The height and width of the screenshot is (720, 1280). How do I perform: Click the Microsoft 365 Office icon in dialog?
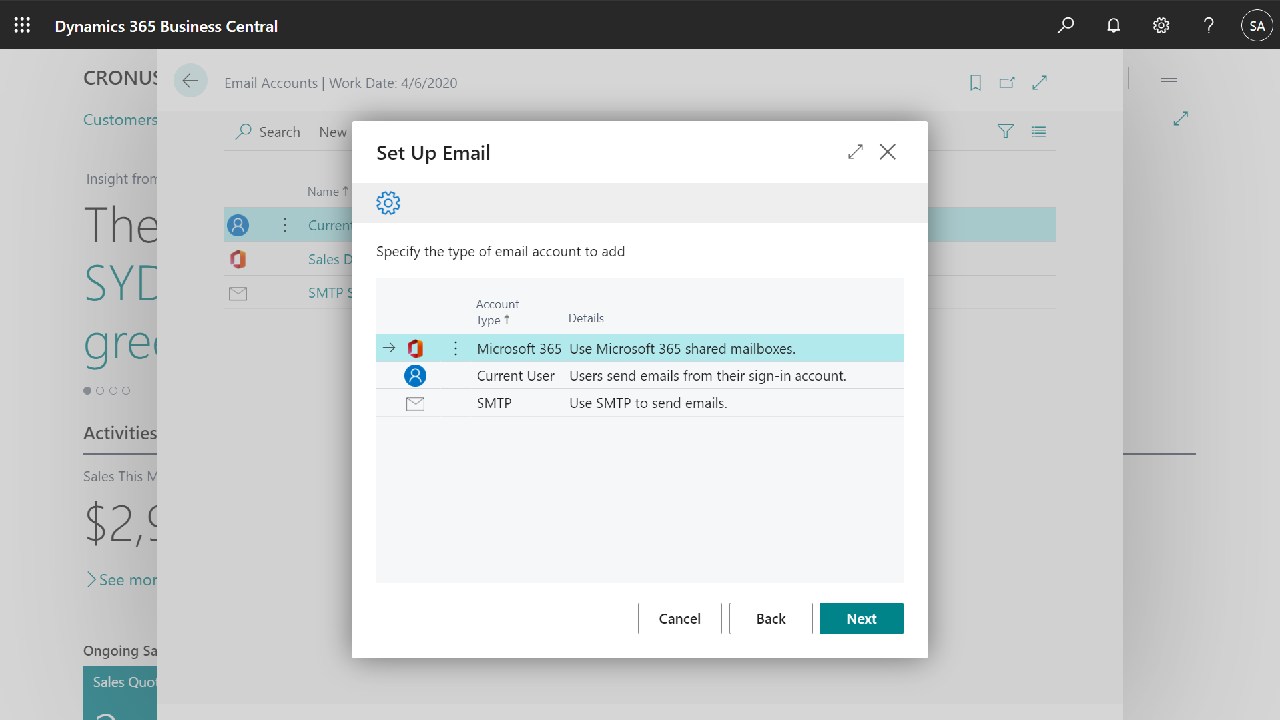(x=415, y=348)
